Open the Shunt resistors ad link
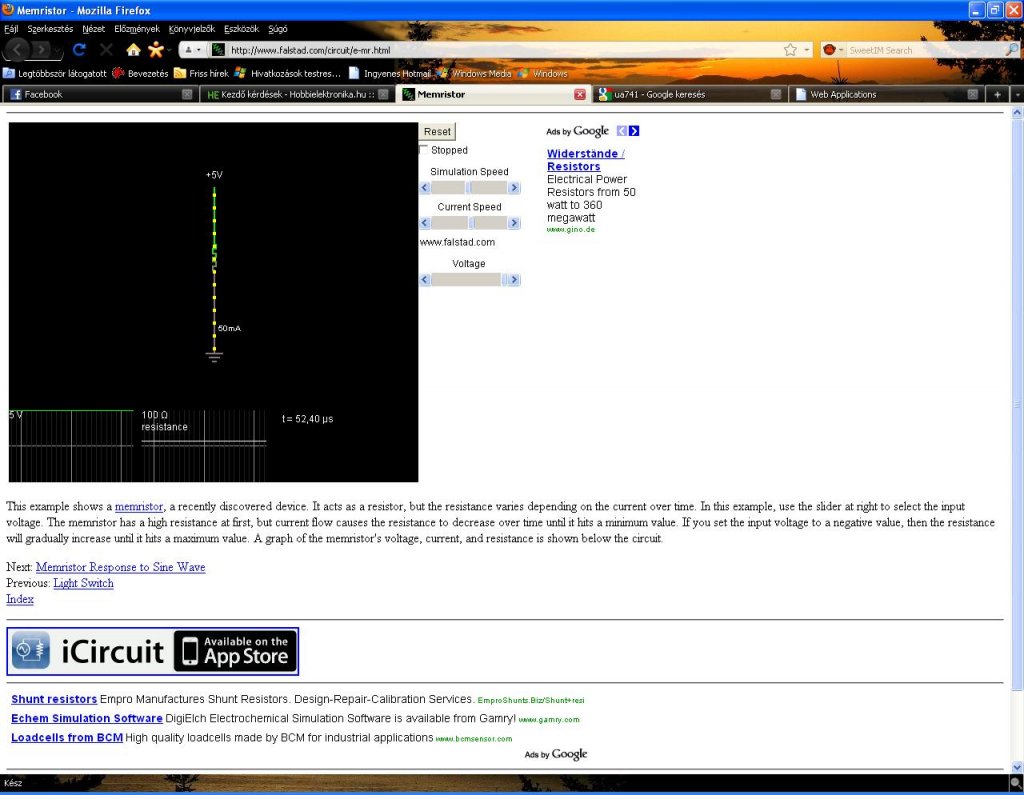This screenshot has height=795, width=1024. (54, 699)
